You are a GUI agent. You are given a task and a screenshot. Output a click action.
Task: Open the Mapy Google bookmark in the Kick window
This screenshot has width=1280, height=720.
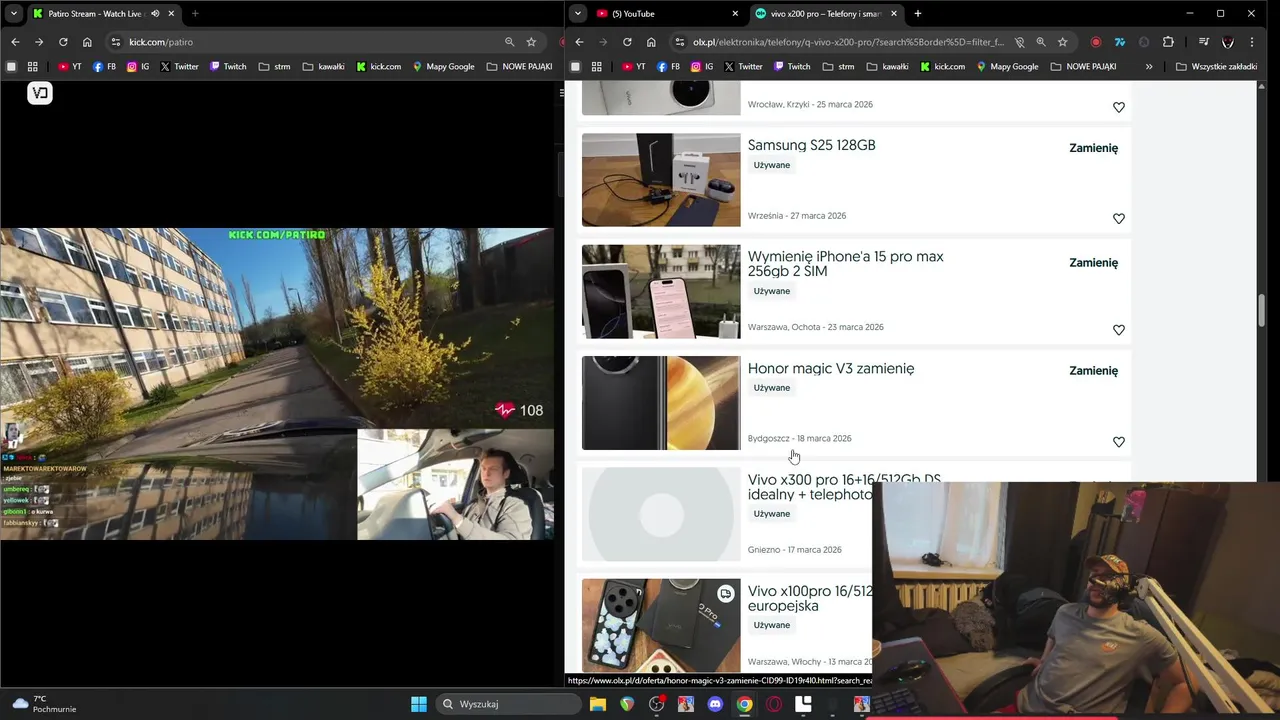click(x=444, y=67)
